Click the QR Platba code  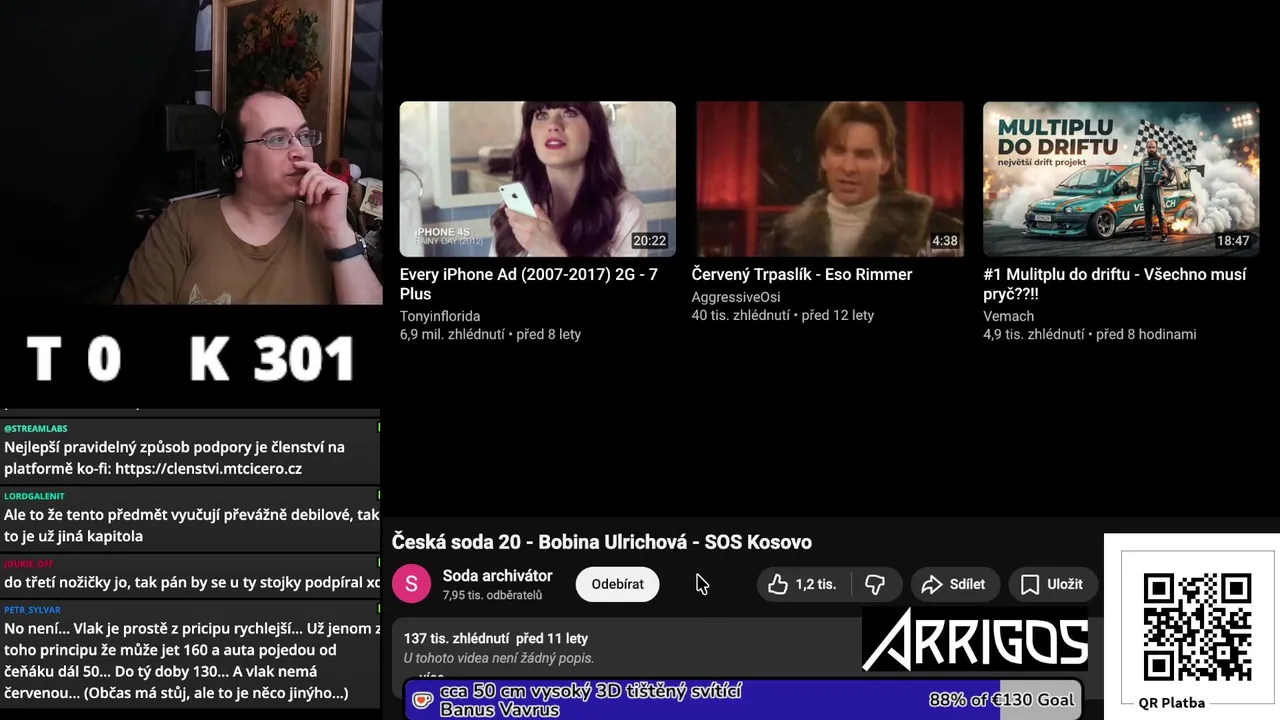click(x=1197, y=627)
